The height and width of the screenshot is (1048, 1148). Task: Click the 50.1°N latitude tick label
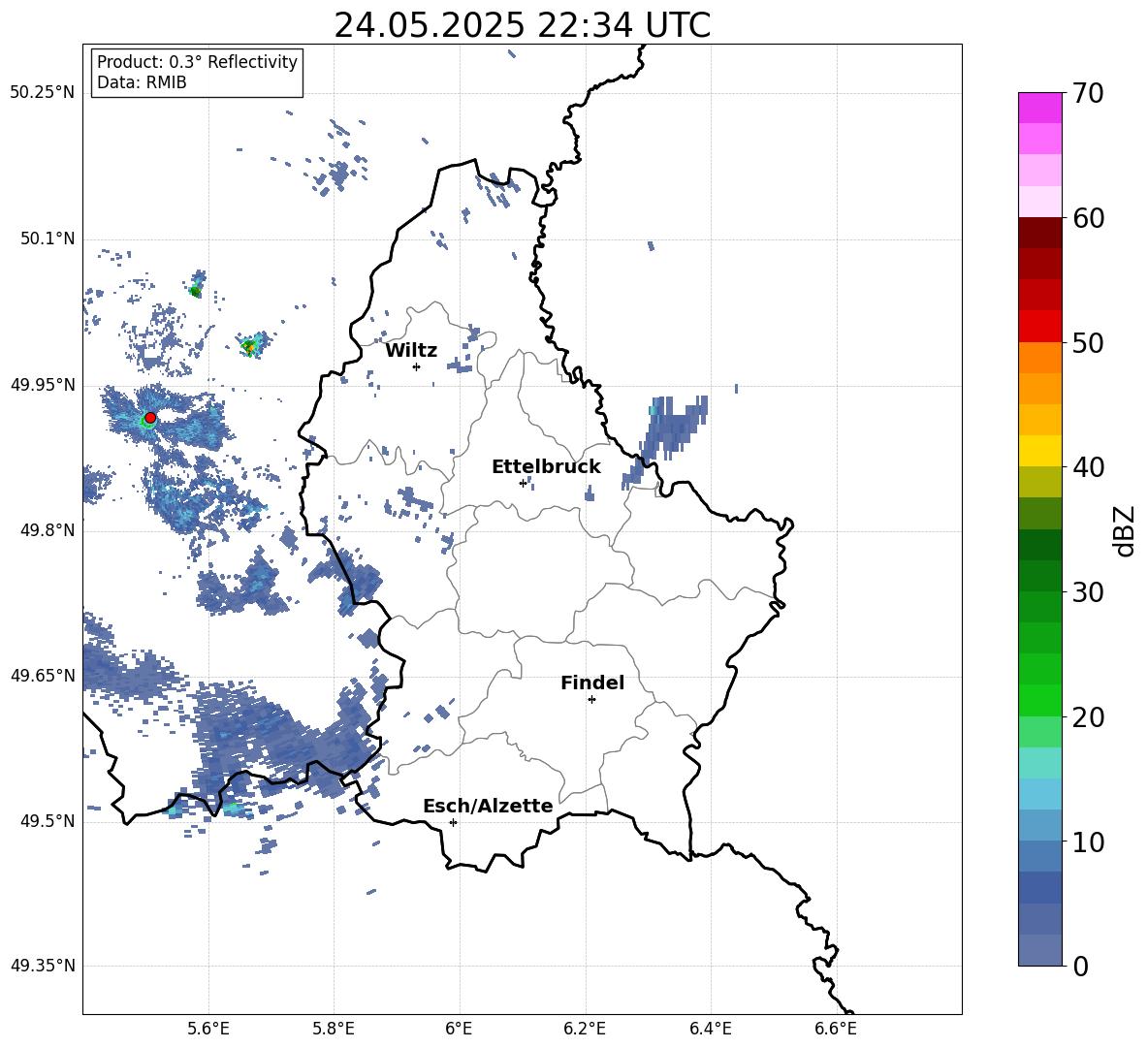[x=47, y=239]
